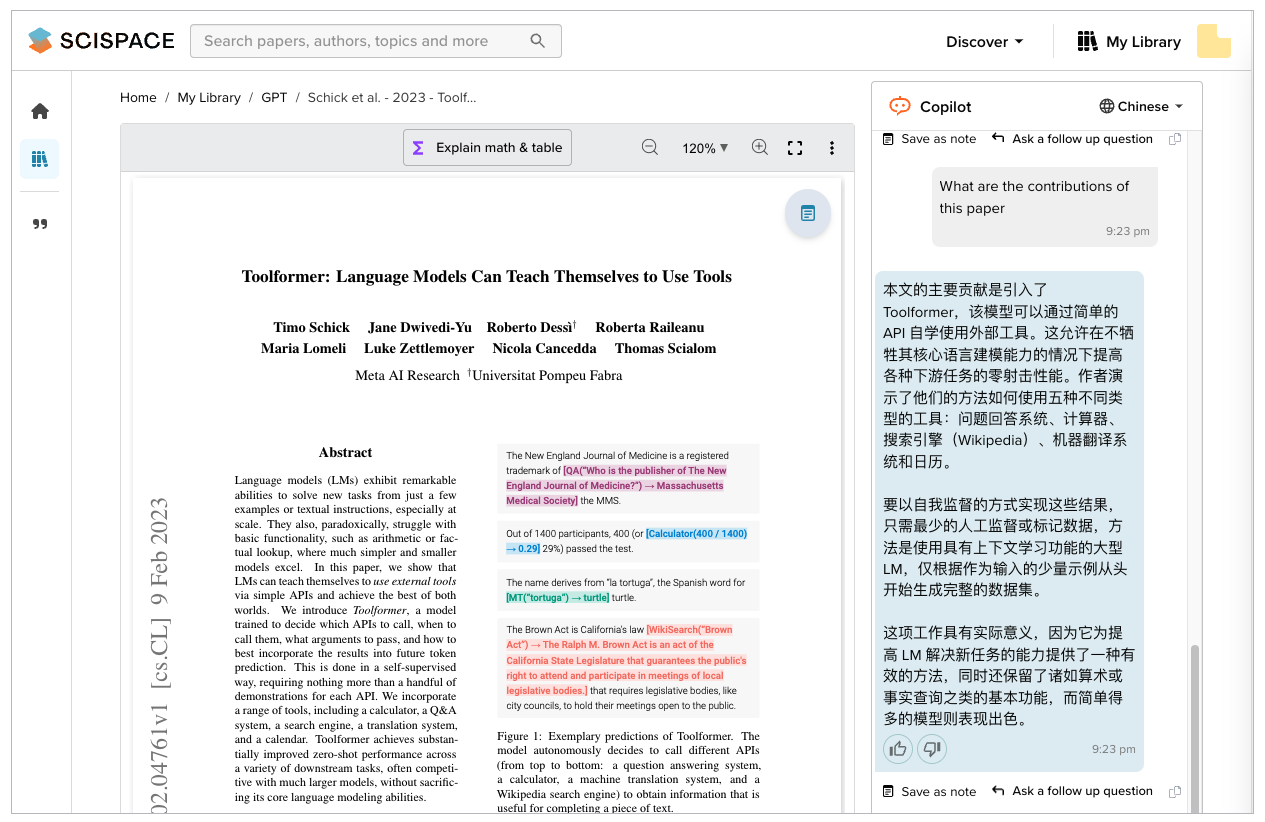1265x822 pixels.
Task: Focus the search papers input field
Action: pyautogui.click(x=375, y=41)
